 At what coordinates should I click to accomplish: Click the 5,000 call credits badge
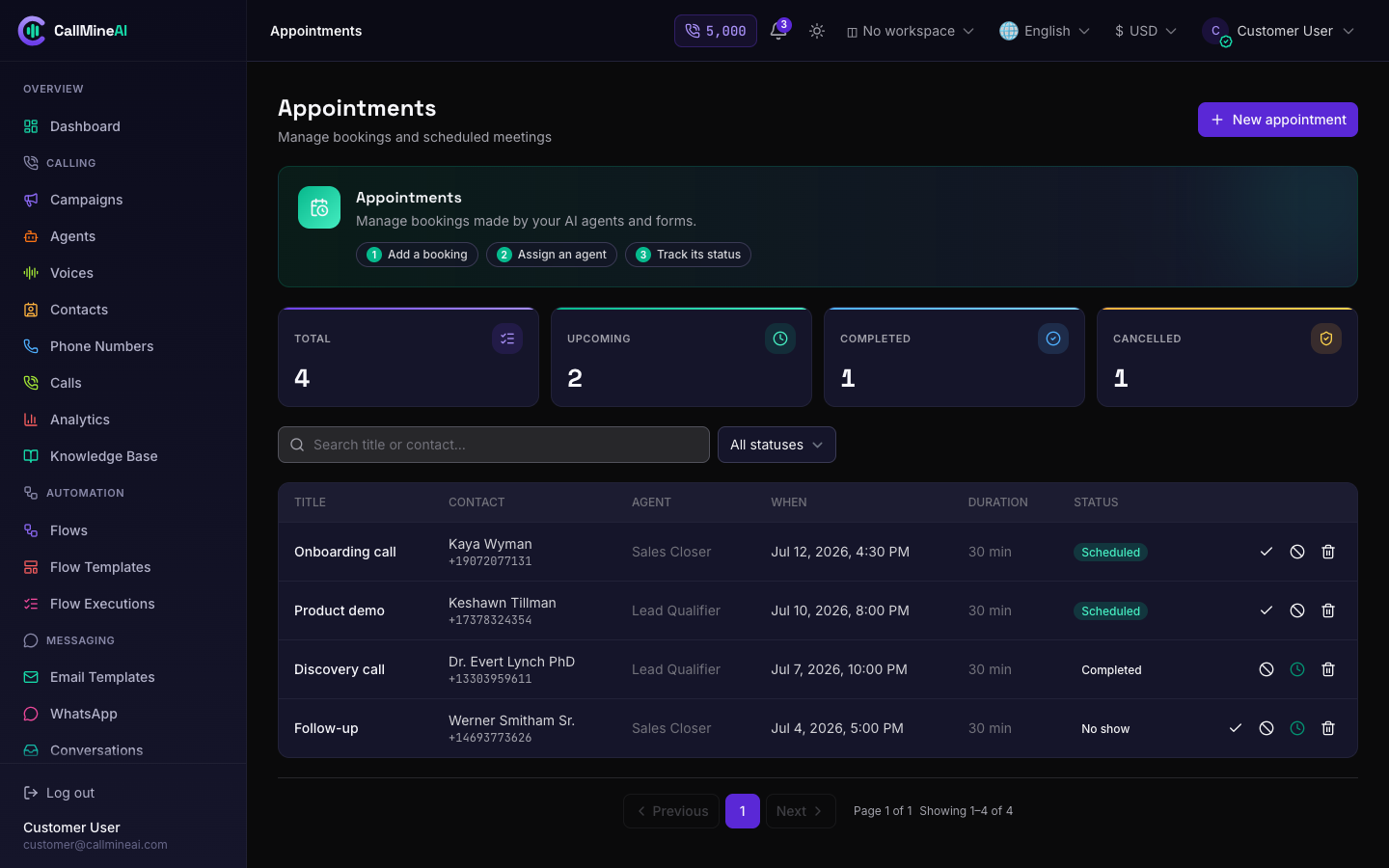[x=716, y=31]
